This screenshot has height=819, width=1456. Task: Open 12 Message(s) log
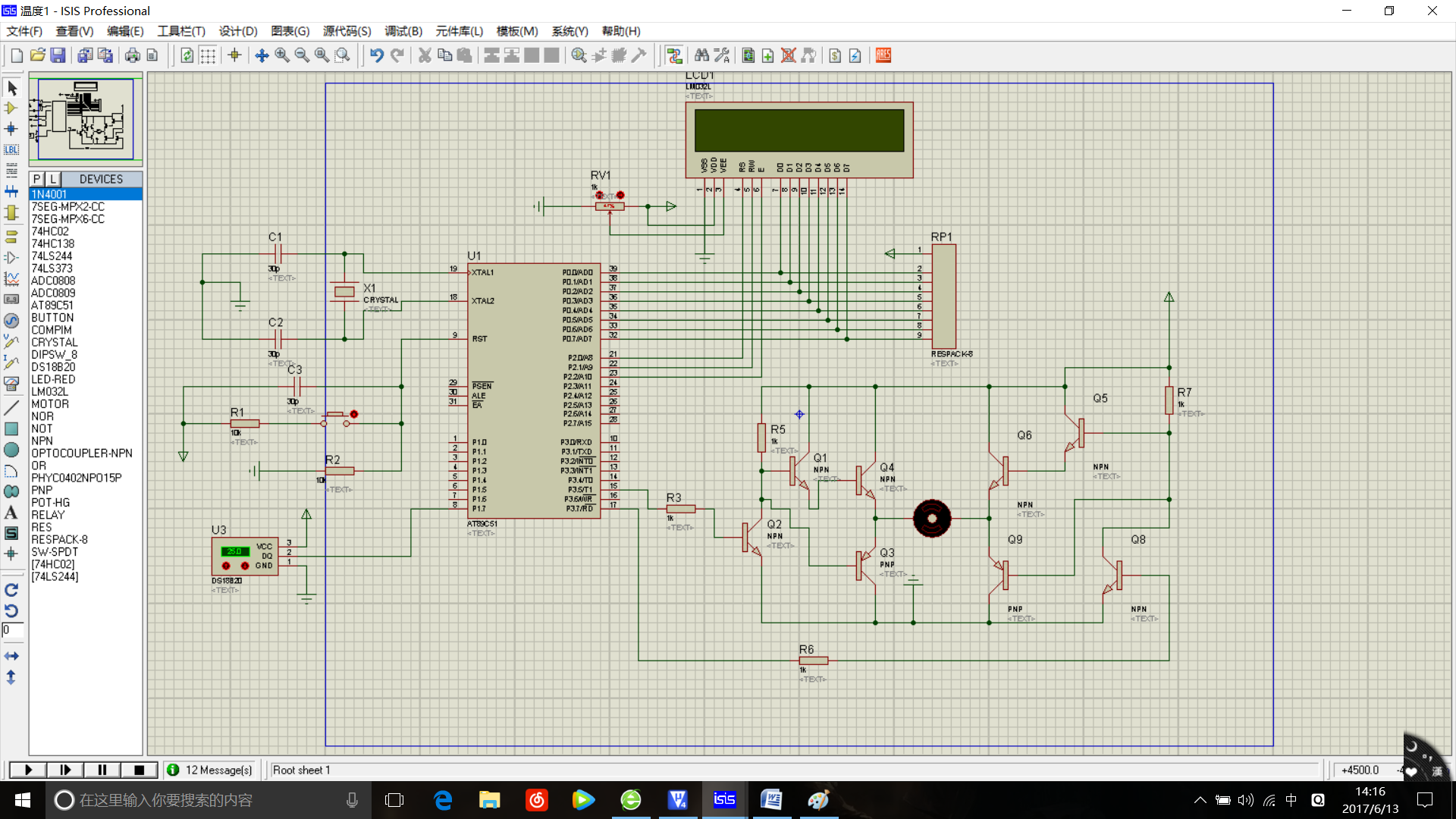(x=210, y=770)
